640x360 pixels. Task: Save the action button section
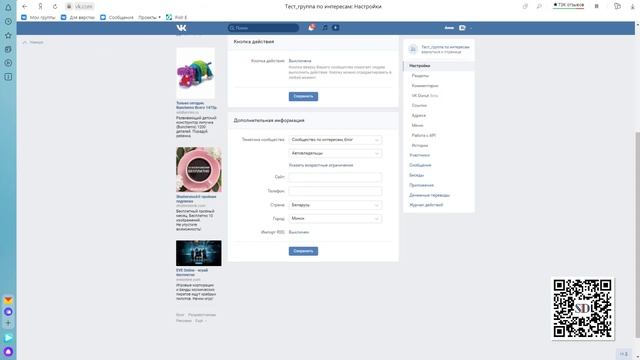[x=303, y=96]
